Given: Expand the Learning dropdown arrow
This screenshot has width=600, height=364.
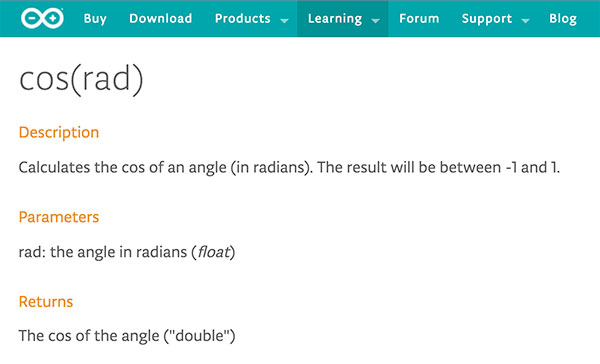Looking at the screenshot, I should 376,21.
